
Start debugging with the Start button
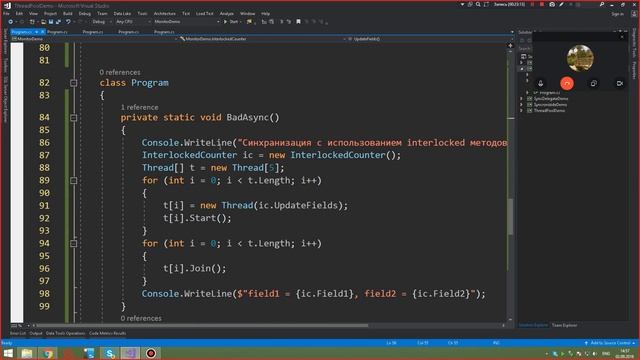point(231,22)
